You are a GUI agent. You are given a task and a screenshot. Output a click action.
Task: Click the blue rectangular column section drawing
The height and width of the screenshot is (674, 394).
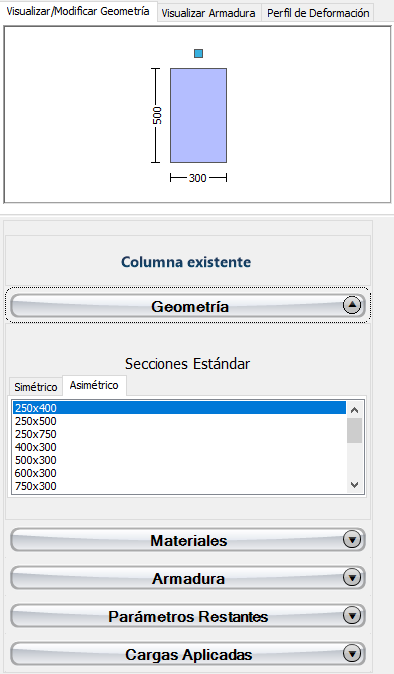tap(199, 115)
